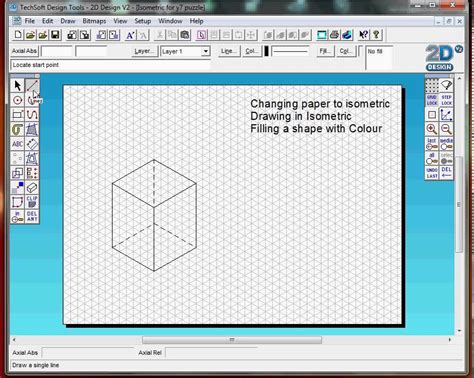Viewport: 474px width, 378px height.
Task: Zoom out with the minus magnifier
Action: tap(446, 129)
